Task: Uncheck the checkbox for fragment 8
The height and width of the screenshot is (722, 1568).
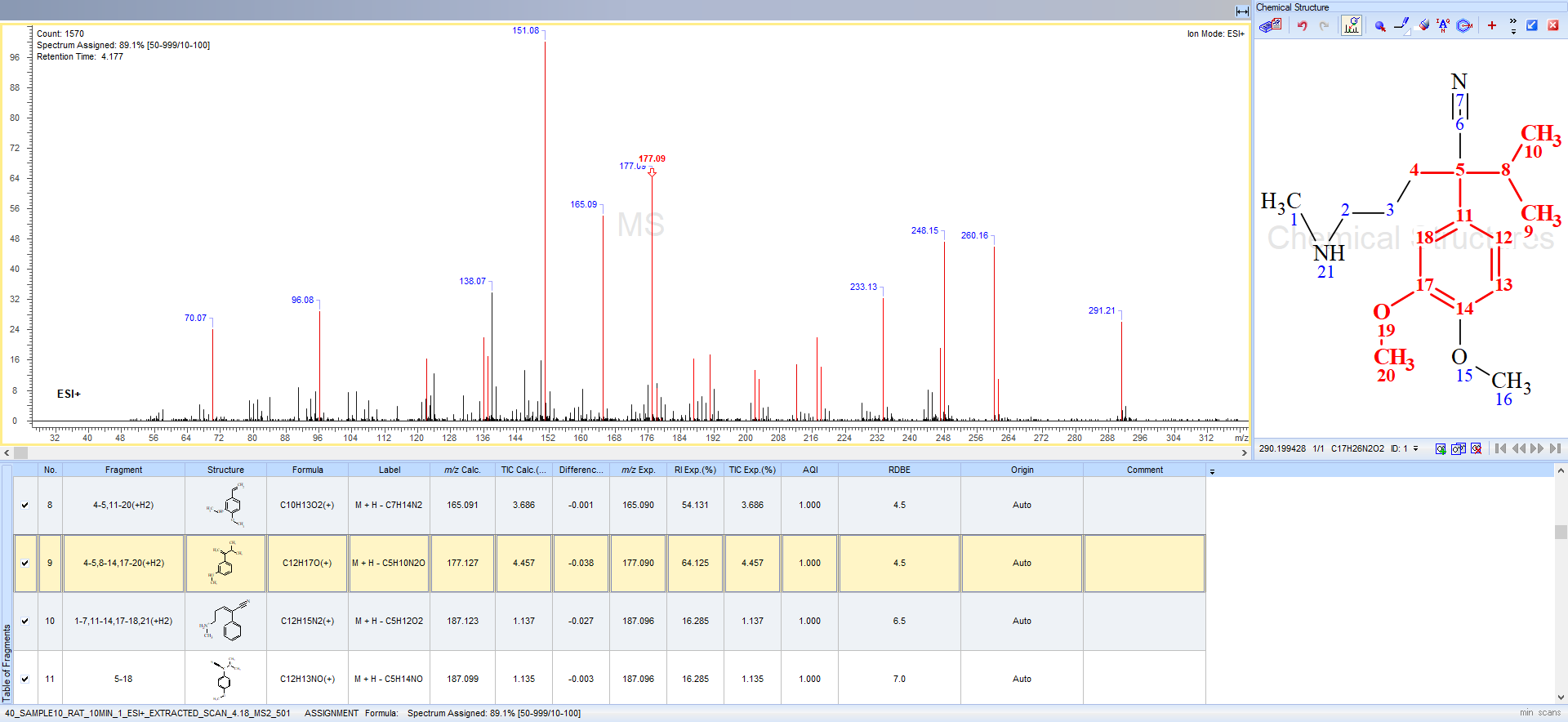Action: (24, 505)
